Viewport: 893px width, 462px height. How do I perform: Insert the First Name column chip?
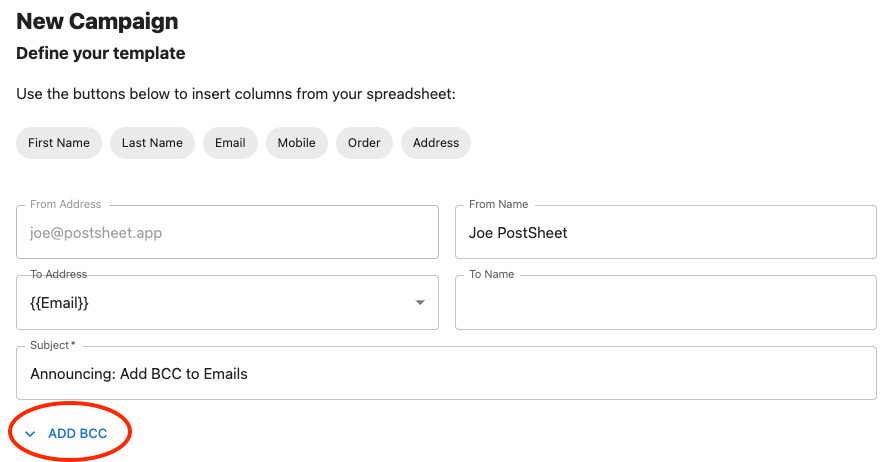(x=59, y=143)
